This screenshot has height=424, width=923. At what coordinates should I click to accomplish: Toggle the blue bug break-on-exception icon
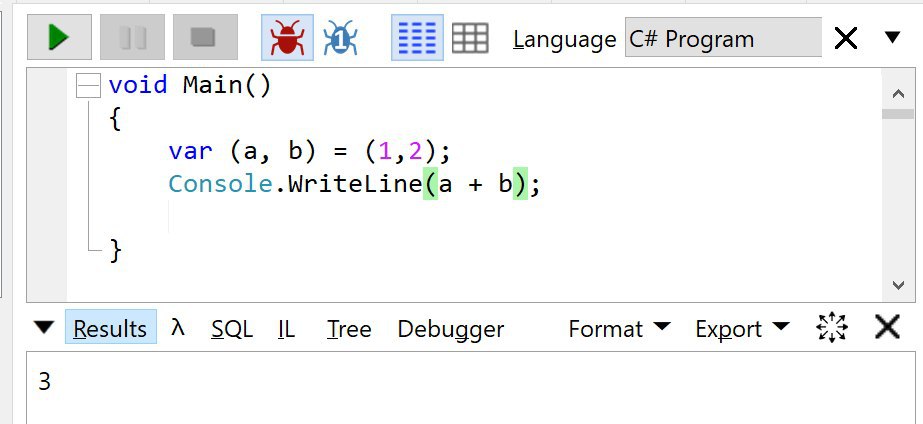(x=340, y=38)
